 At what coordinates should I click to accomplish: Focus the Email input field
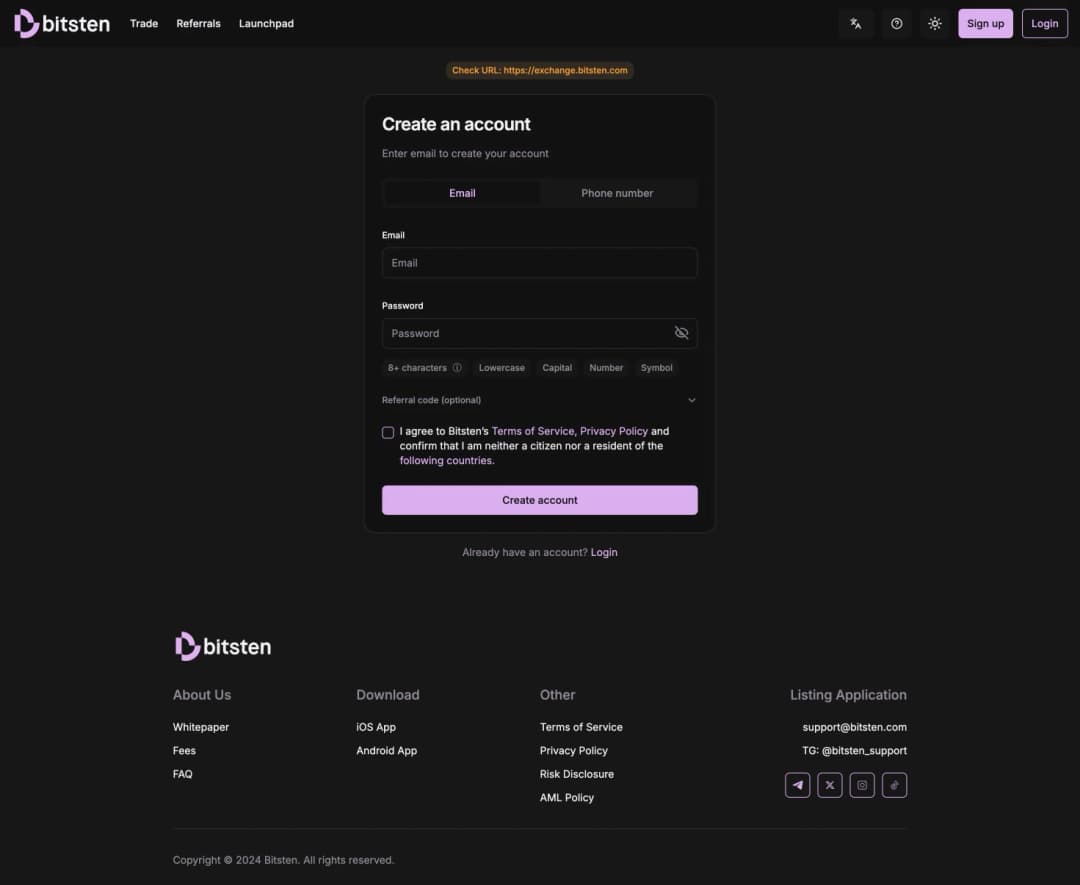coord(539,263)
